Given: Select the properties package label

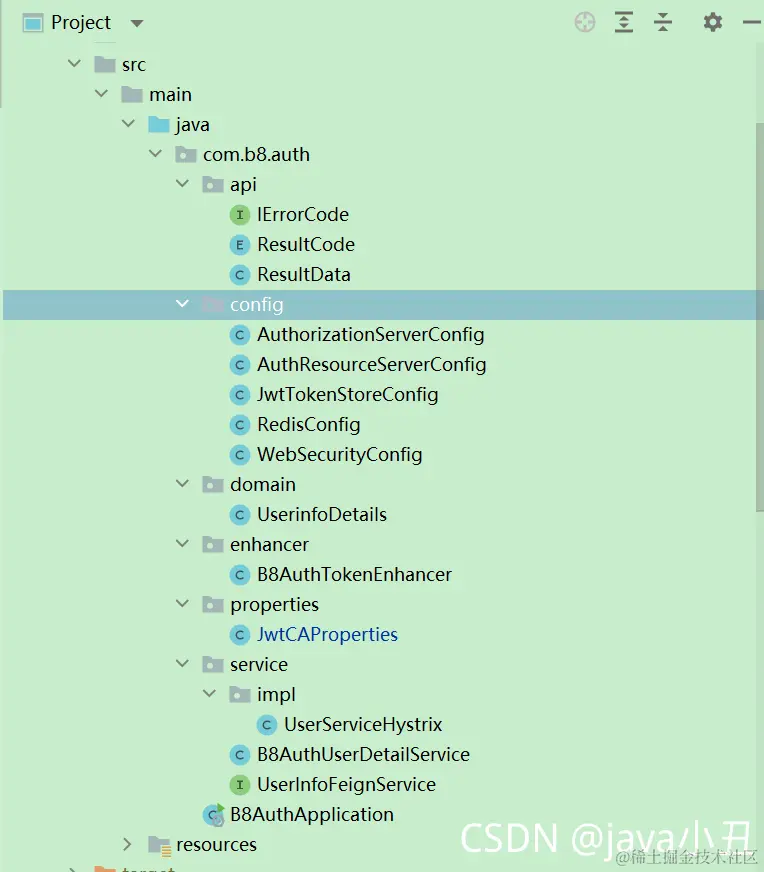Looking at the screenshot, I should click(275, 605).
